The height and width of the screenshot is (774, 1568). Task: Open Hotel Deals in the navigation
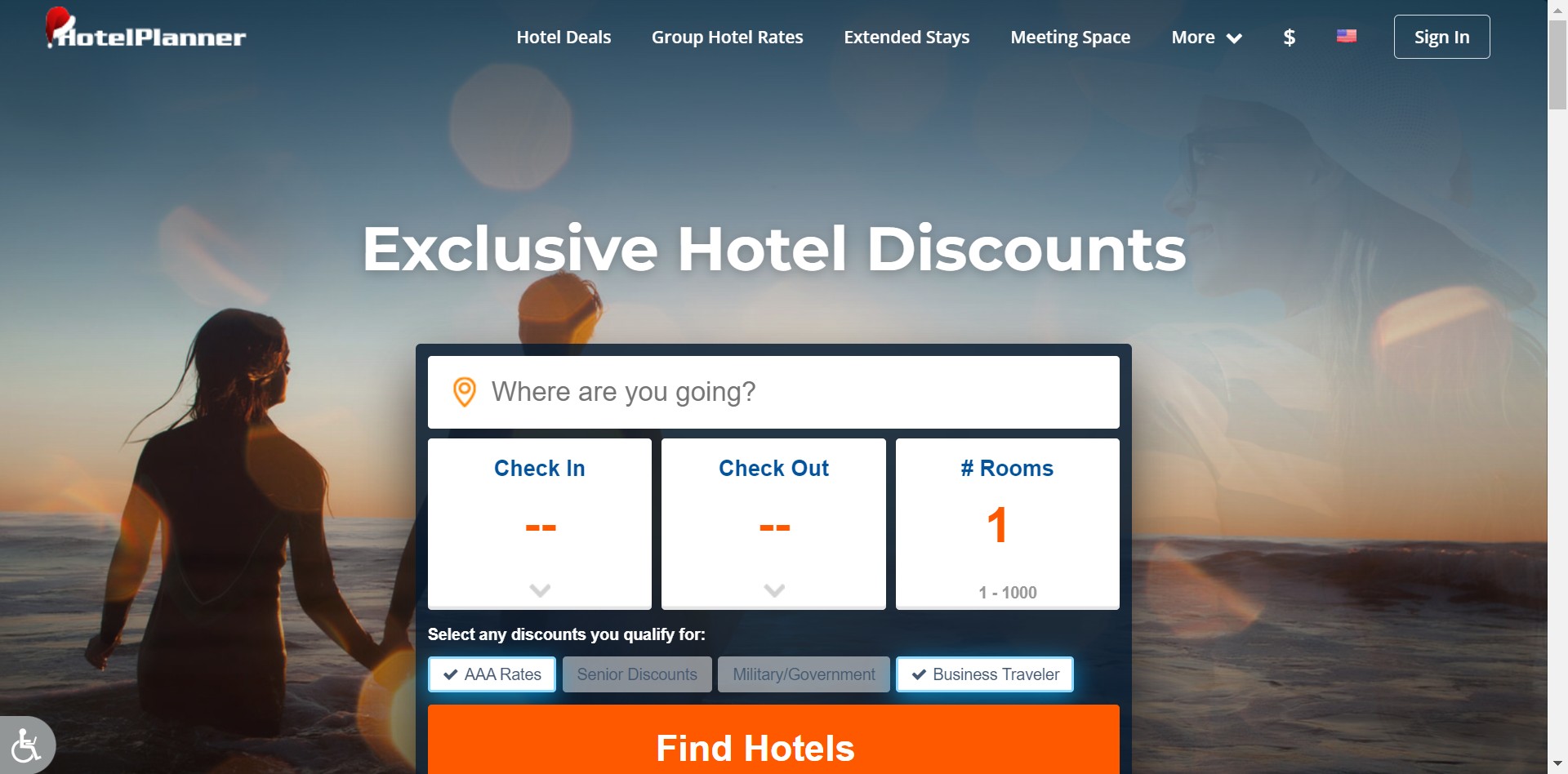[x=563, y=38]
